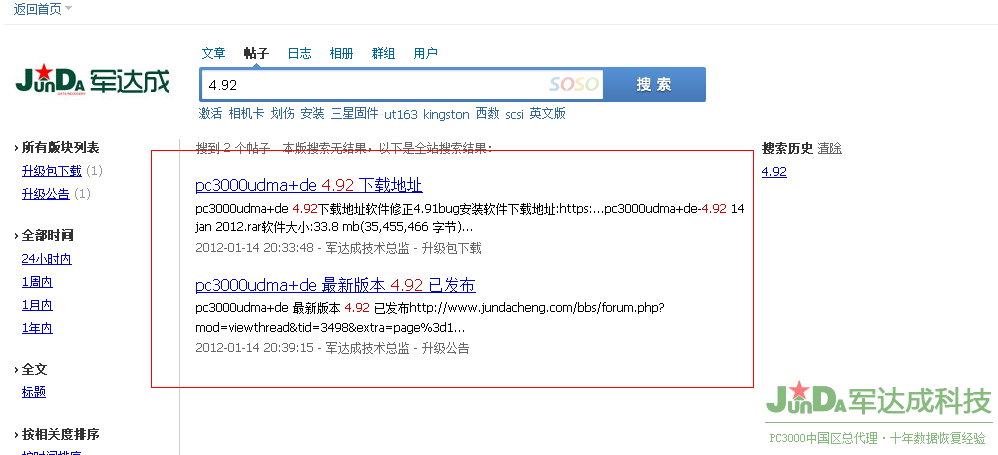
Task: Click the 2012-01-14 20:39:15 timestamp text
Action: pos(255,348)
